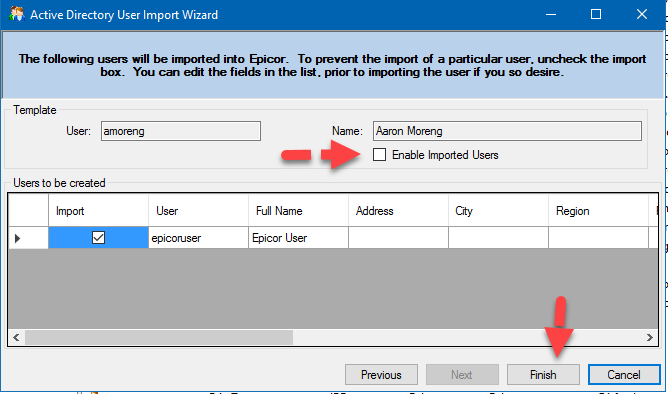Click the empty City cell for epicoruser
This screenshot has height=394, width=668.
pyautogui.click(x=498, y=238)
